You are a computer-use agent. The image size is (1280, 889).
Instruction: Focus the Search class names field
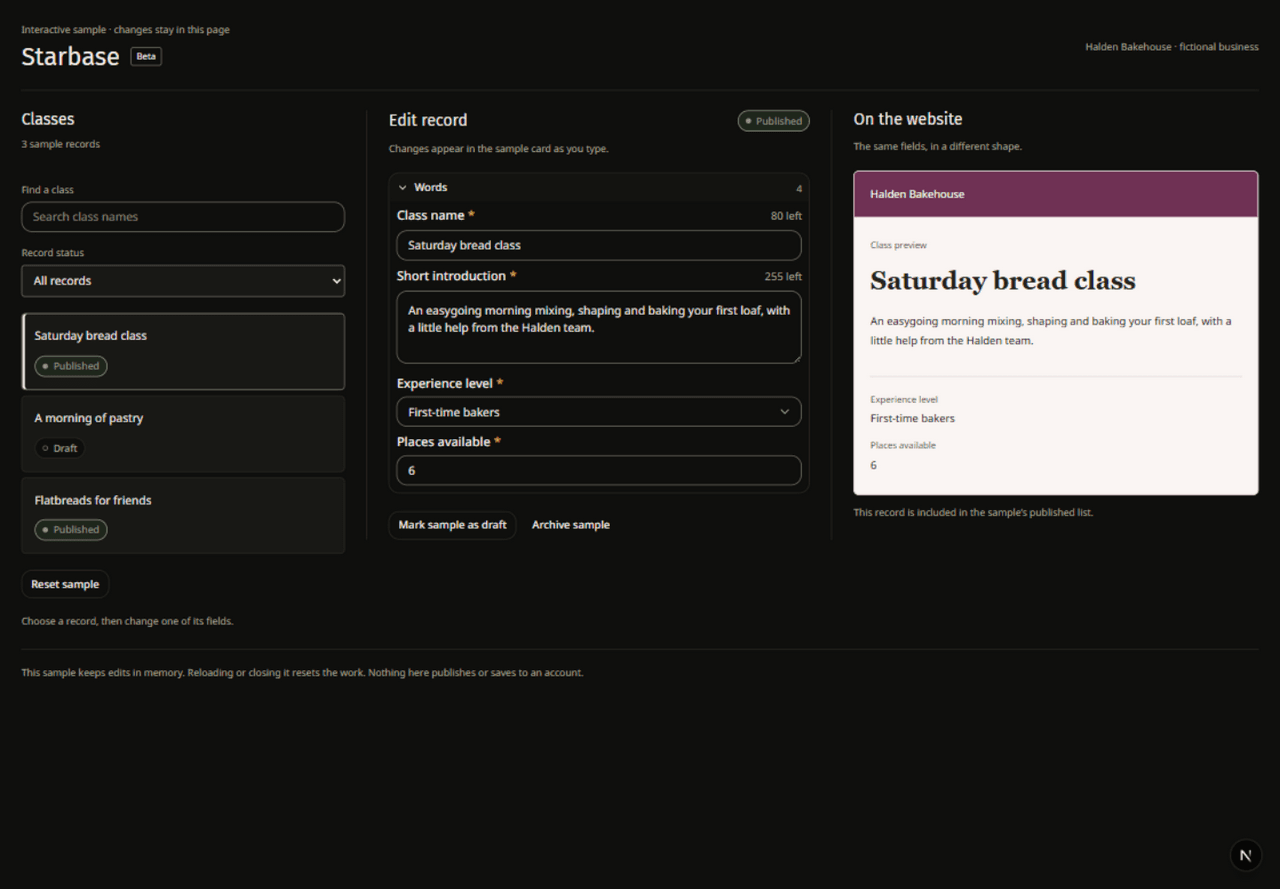pos(183,217)
